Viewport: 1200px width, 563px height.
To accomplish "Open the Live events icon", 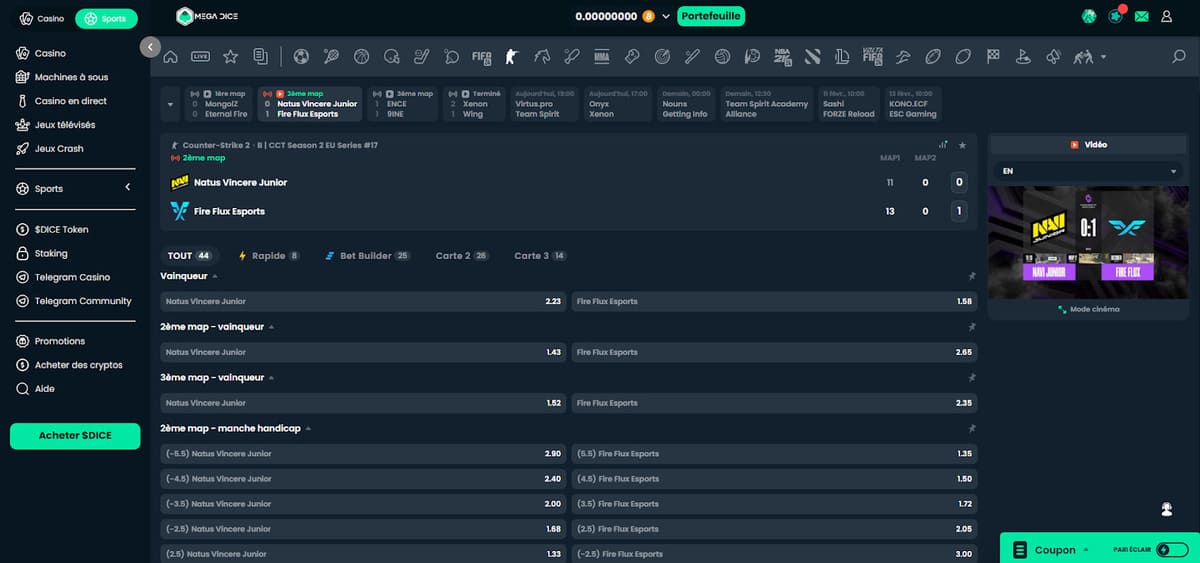I will point(200,57).
